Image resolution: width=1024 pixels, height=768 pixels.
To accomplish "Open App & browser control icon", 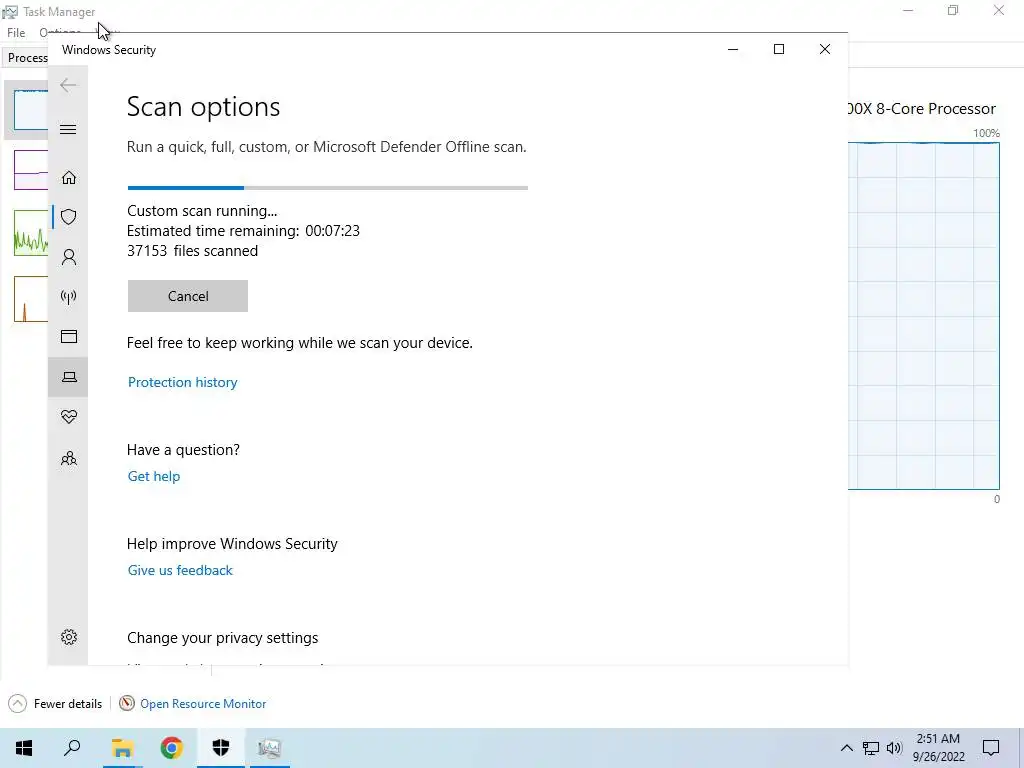I will click(x=69, y=336).
